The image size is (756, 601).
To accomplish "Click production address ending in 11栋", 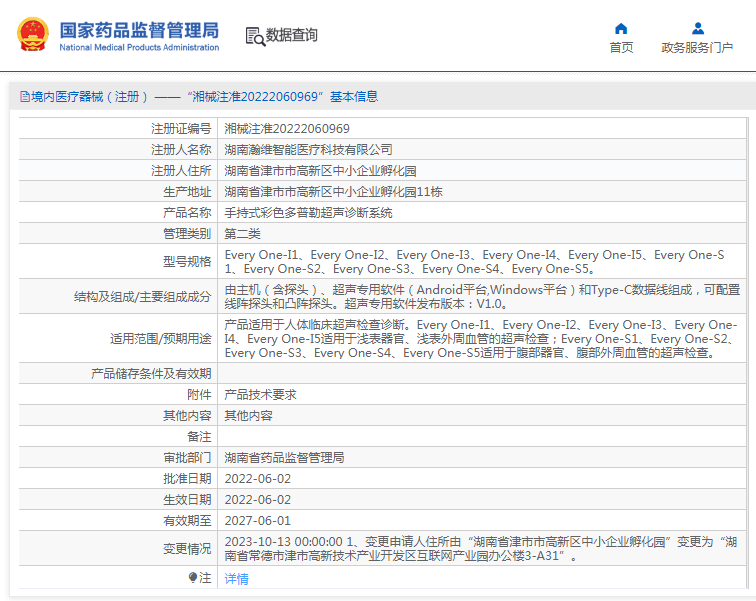I will (x=334, y=192).
